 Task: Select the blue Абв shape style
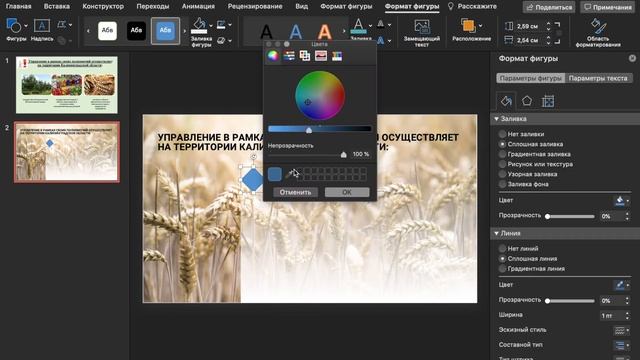(x=165, y=31)
